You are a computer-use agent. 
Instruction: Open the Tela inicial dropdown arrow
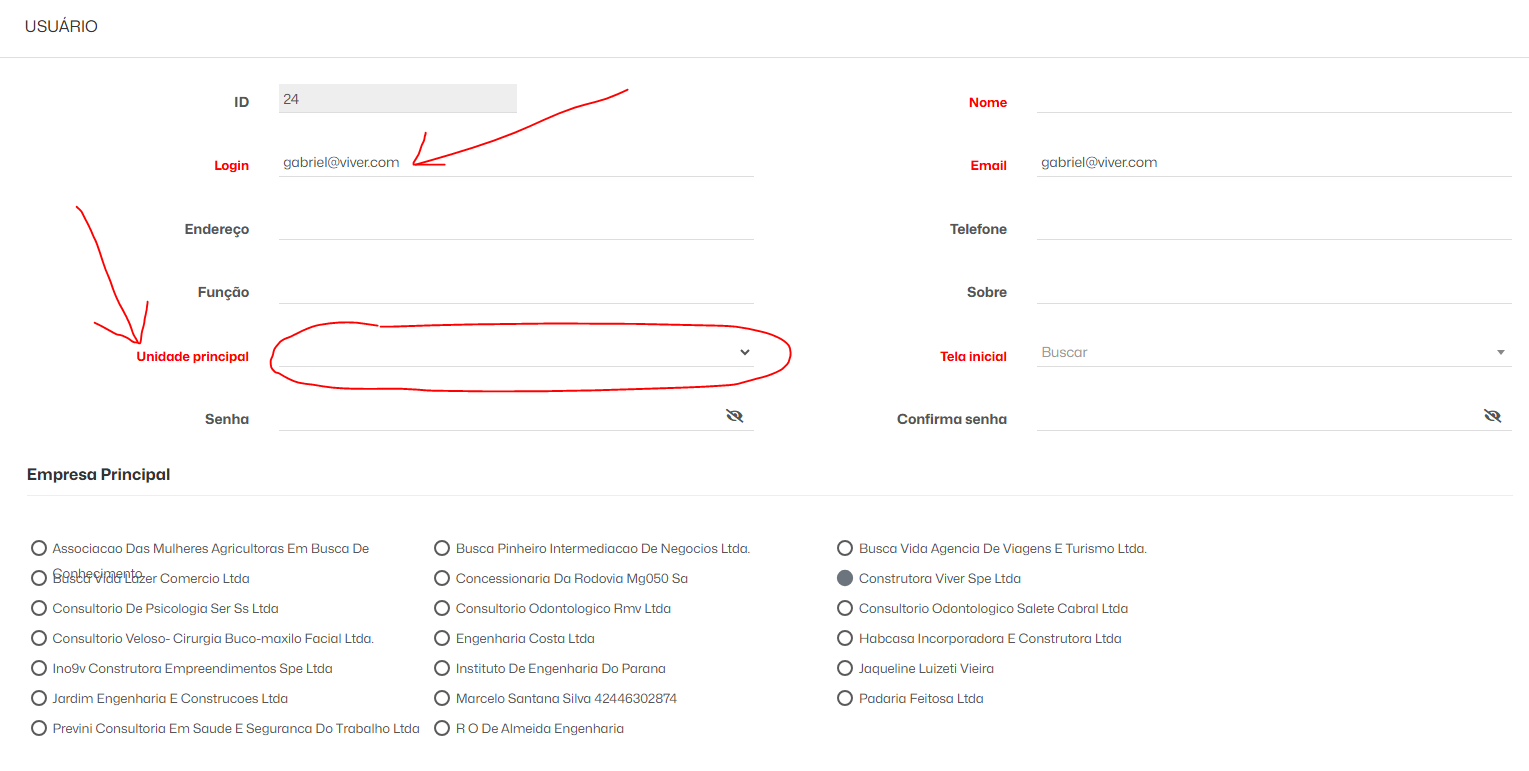(1500, 353)
